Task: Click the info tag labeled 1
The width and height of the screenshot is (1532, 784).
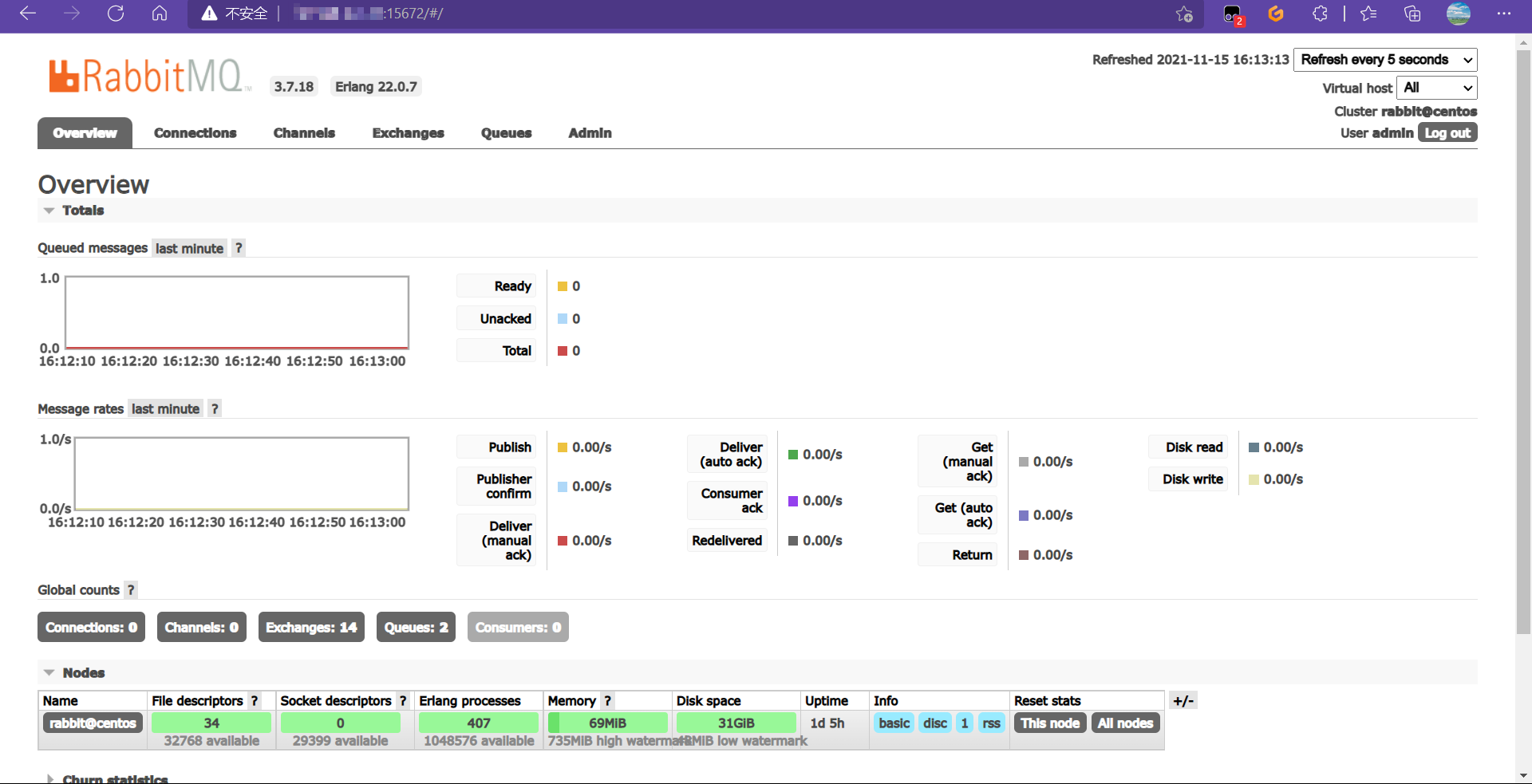Action: (965, 723)
